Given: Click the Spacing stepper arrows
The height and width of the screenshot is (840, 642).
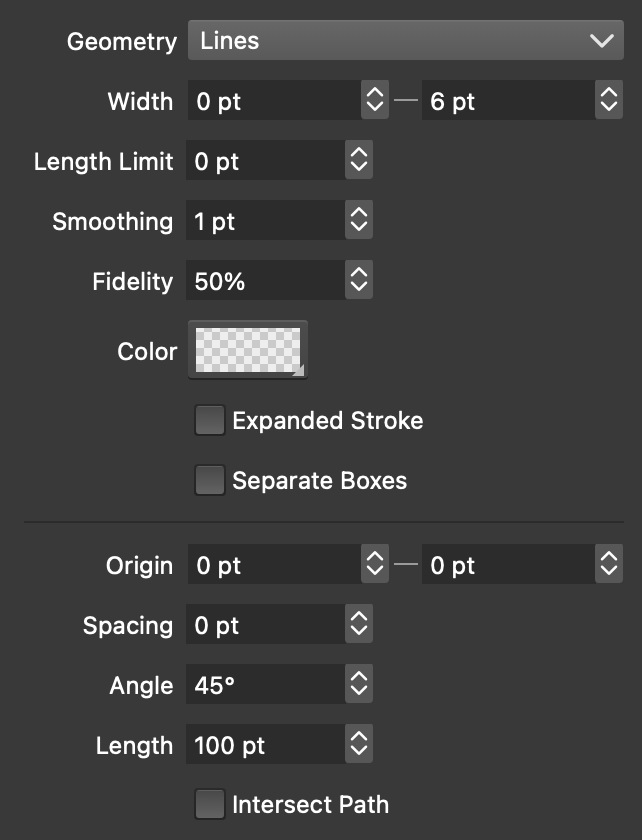Looking at the screenshot, I should click(358, 625).
